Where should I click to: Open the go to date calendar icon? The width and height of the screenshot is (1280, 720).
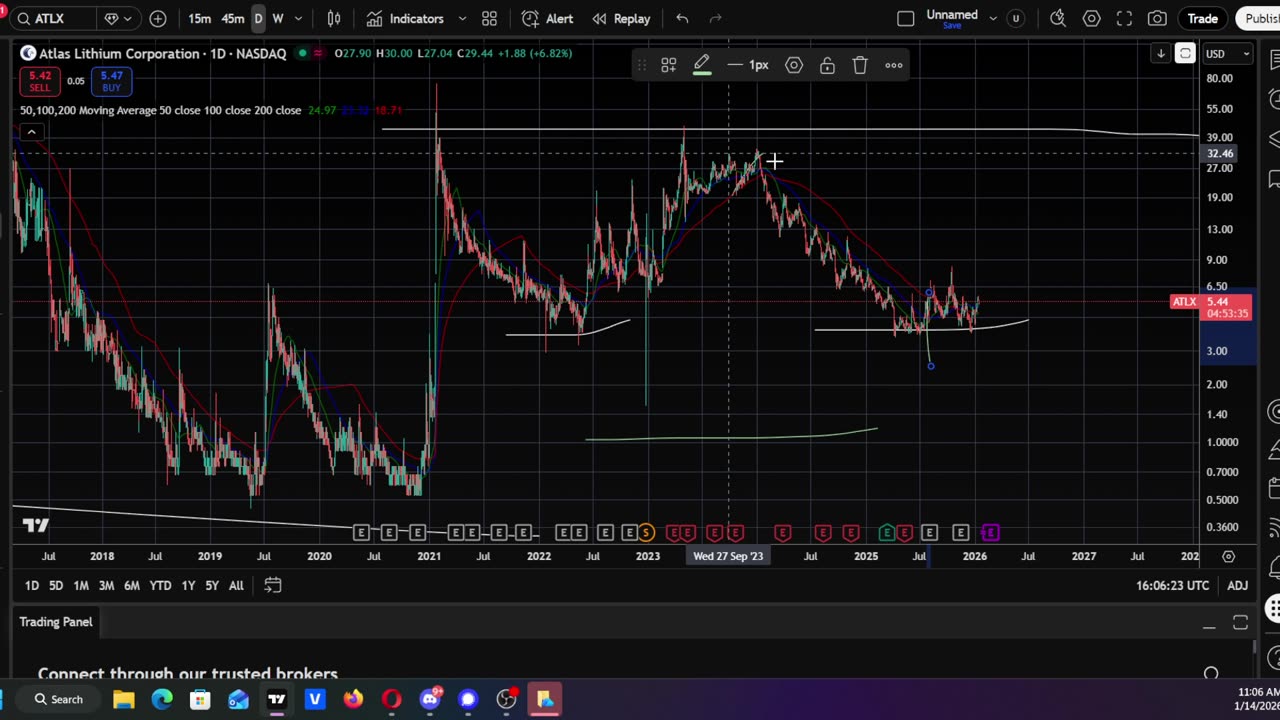tap(272, 585)
